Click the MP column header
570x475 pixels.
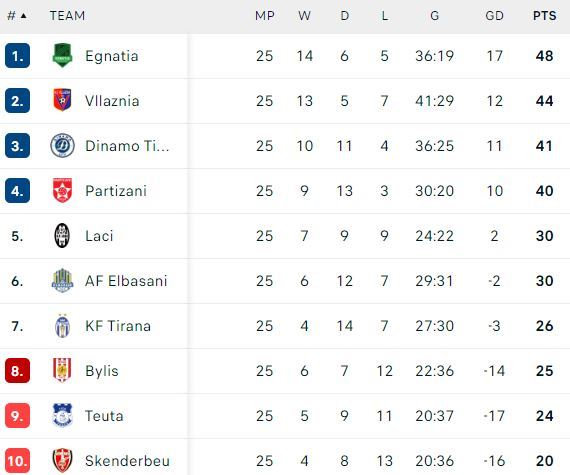[x=265, y=16]
